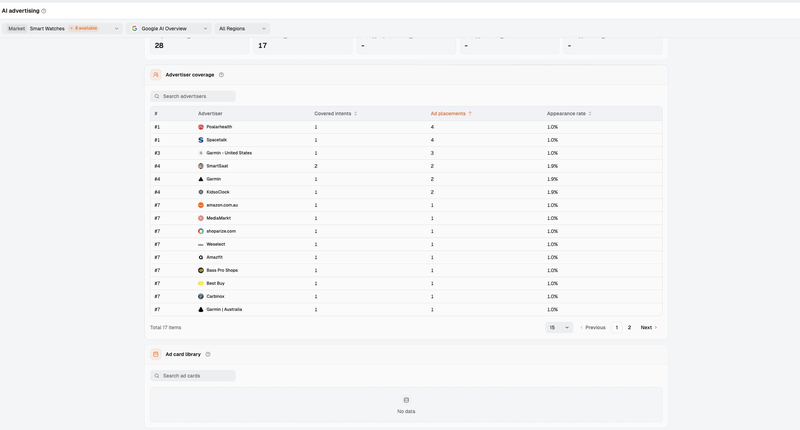Click the Poalarhealth logo icon
800x430 pixels.
click(201, 127)
